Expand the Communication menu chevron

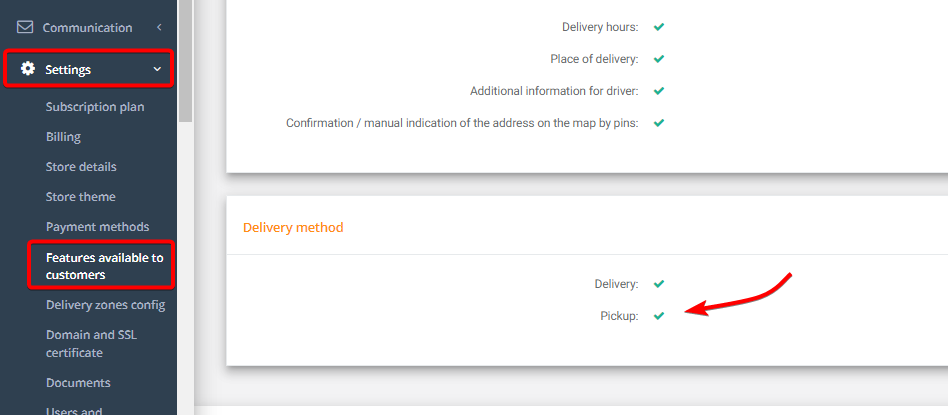tap(159, 27)
